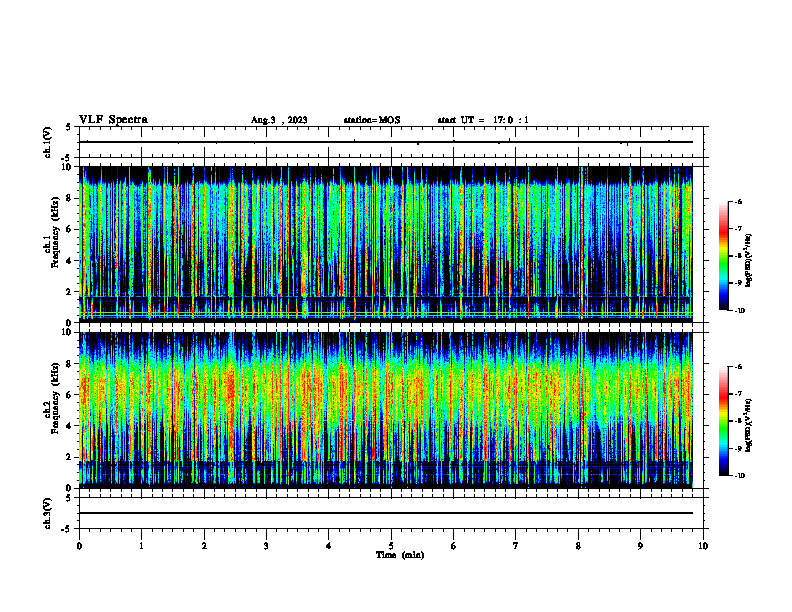792x612 pixels.
Task: Click the ch.1 frequency tick "4"
Action: coord(70,261)
